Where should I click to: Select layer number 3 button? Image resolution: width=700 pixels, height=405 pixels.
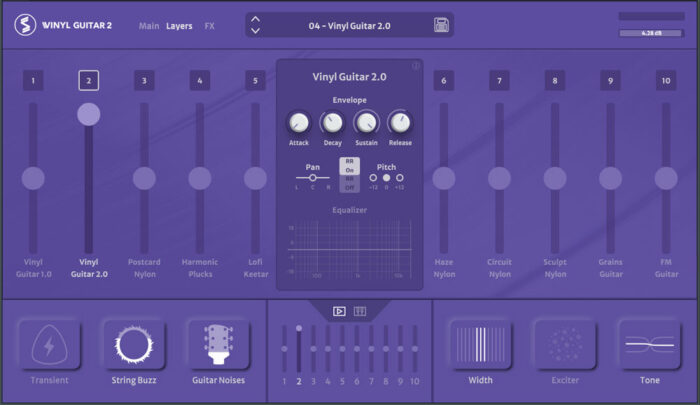click(144, 80)
